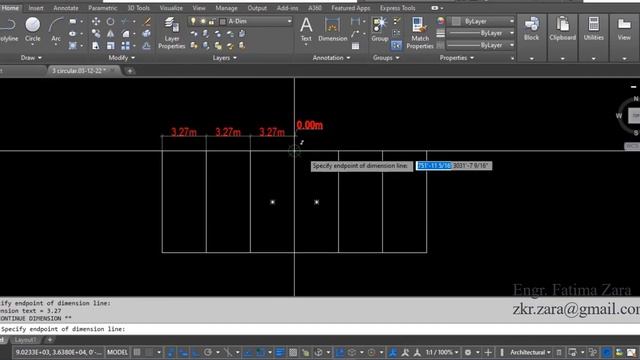The image size is (640, 360).
Task: Open annotation scale 1:1 / 100% dropdown
Action: click(x=442, y=352)
